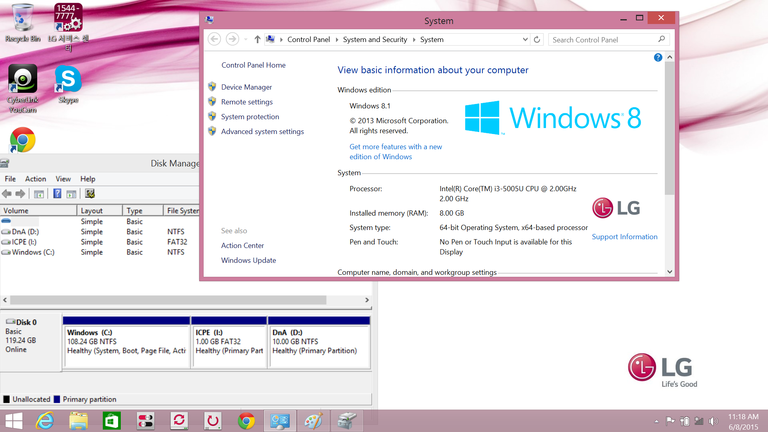Click Get more features with new edition link
The height and width of the screenshot is (432, 768).
click(396, 151)
